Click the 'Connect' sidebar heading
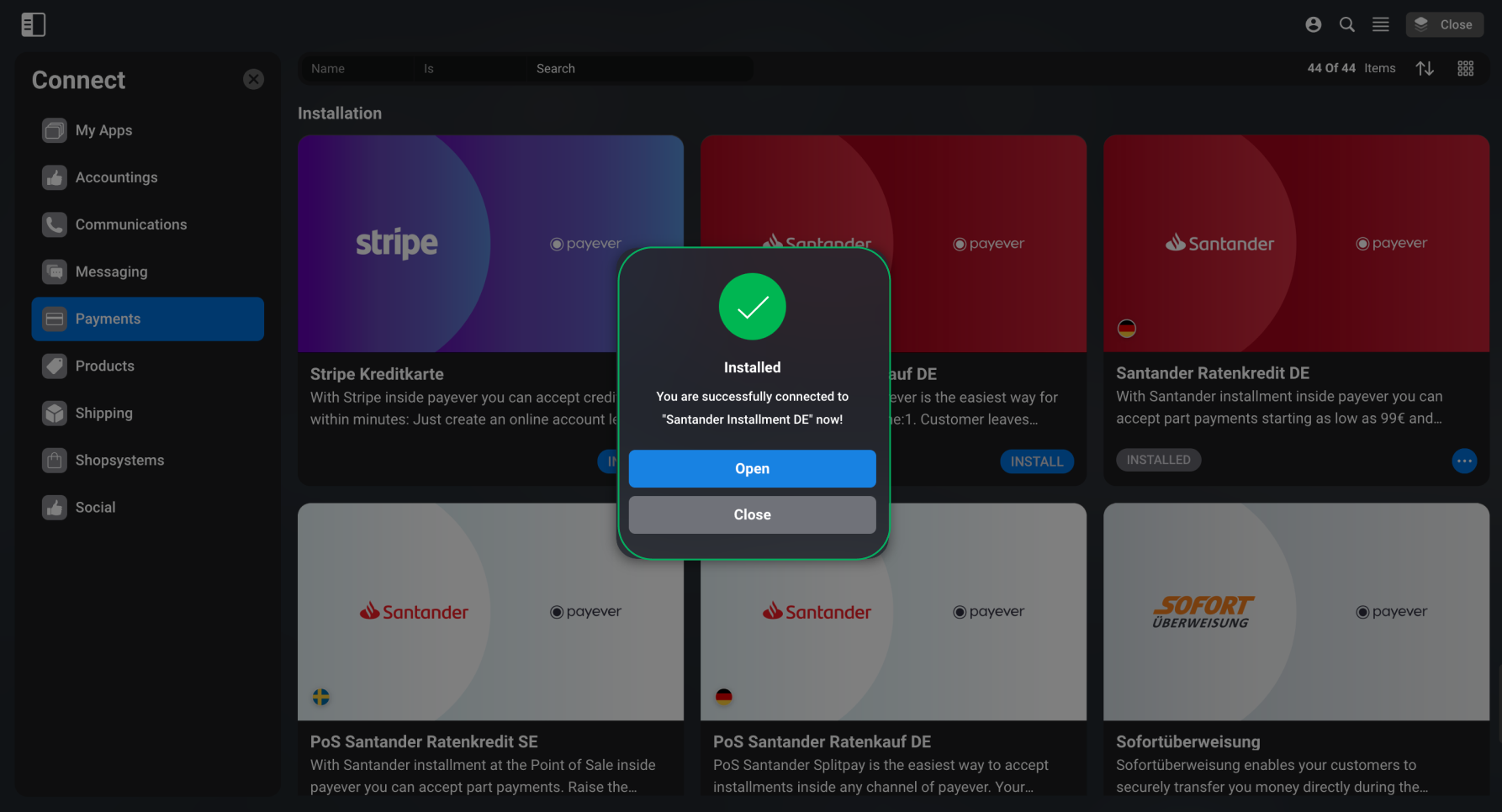The image size is (1502, 812). 78,80
